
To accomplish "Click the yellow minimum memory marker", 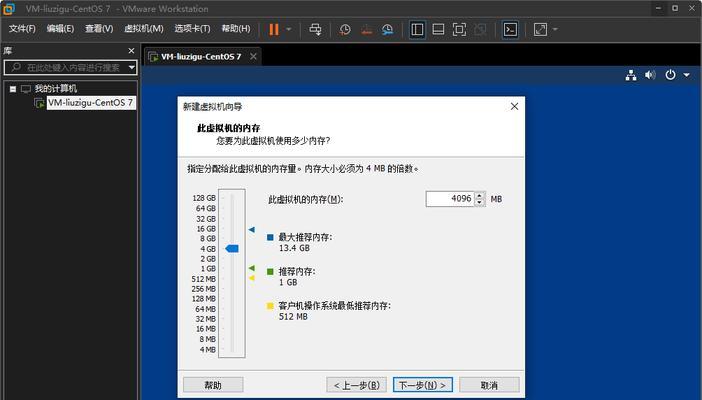I will click(252, 278).
